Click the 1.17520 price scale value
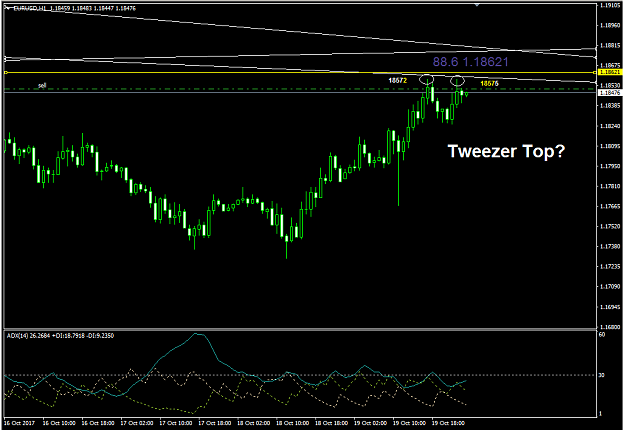The image size is (625, 430). point(610,226)
